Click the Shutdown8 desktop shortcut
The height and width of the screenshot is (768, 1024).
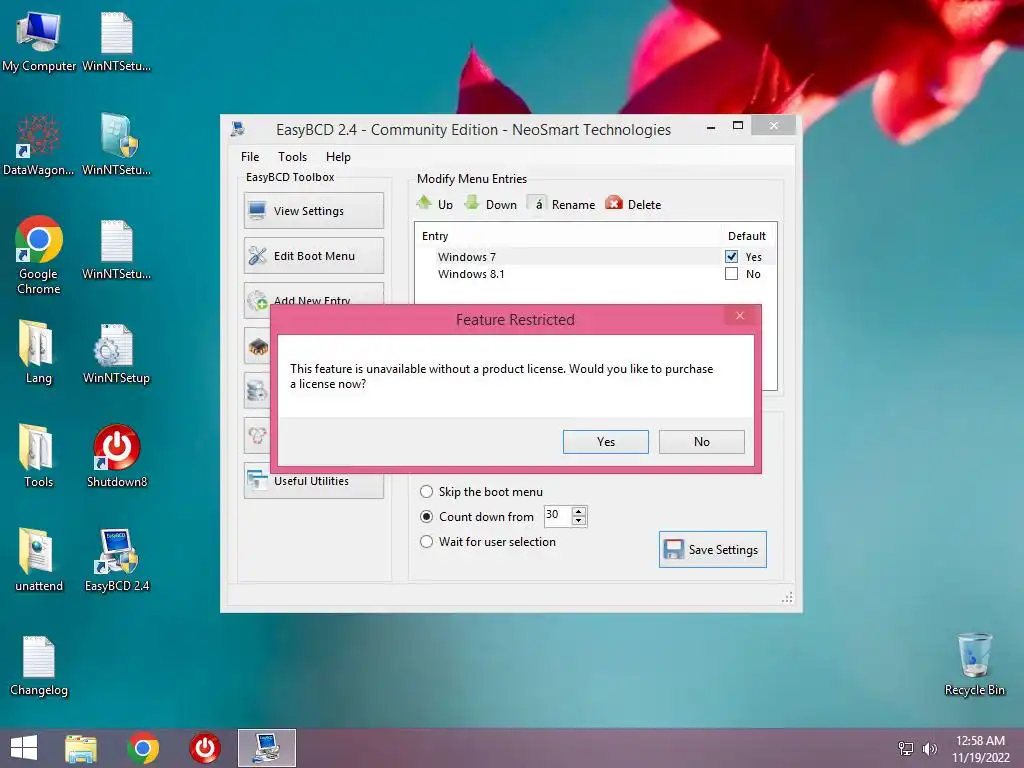point(116,455)
